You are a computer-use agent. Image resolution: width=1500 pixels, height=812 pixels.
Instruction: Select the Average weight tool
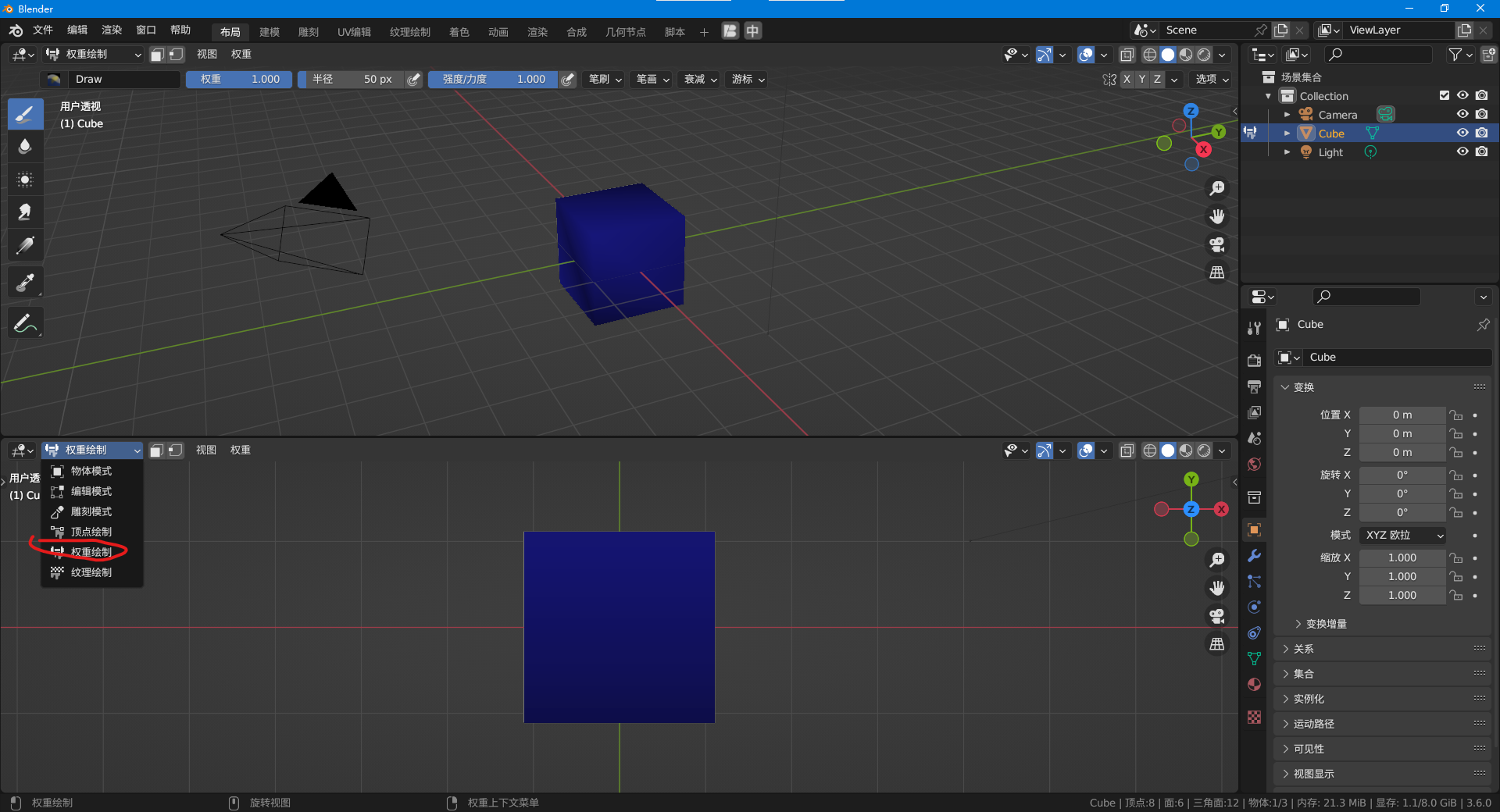25,180
